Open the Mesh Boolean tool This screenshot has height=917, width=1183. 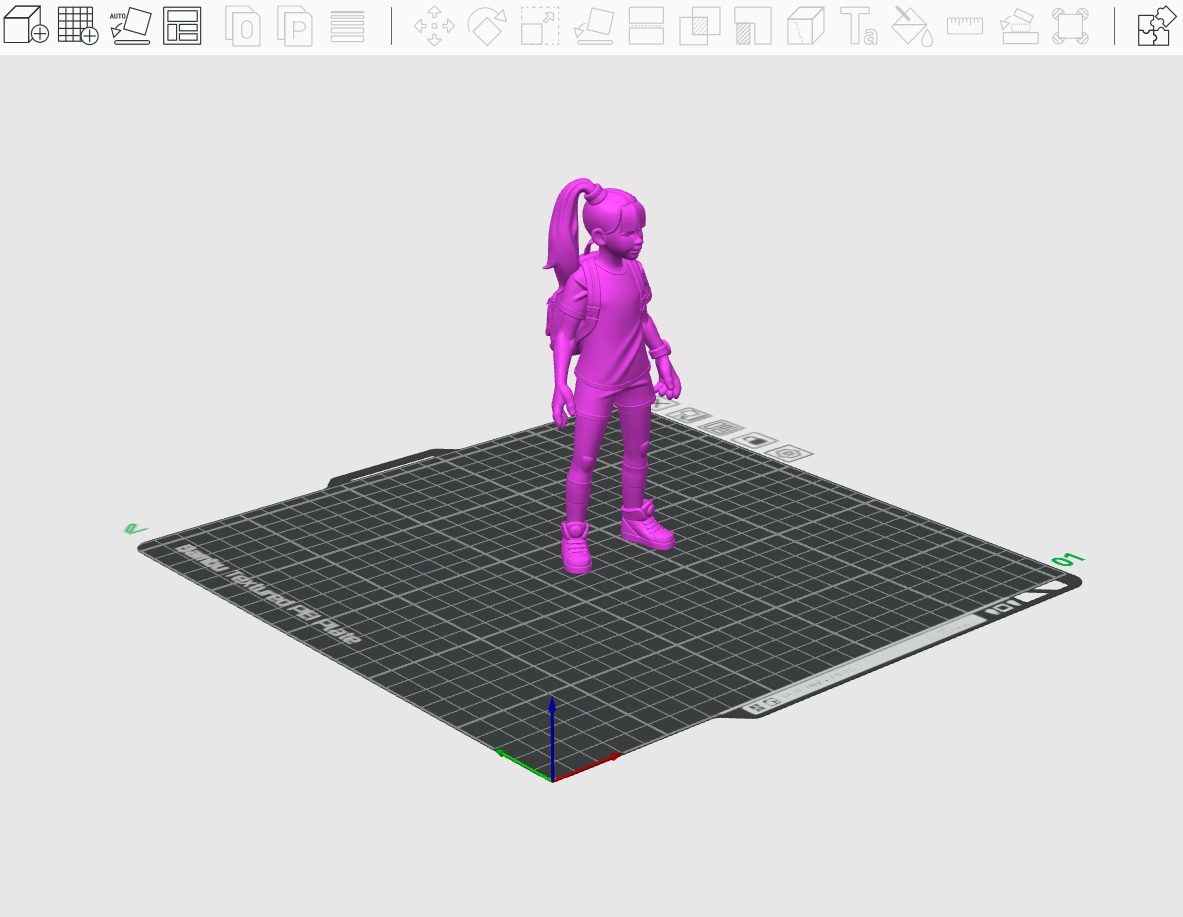(699, 25)
